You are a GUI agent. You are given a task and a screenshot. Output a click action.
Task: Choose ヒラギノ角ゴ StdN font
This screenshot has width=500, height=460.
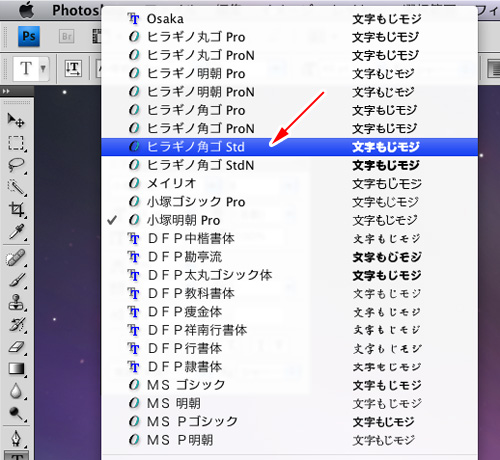pyautogui.click(x=289, y=165)
